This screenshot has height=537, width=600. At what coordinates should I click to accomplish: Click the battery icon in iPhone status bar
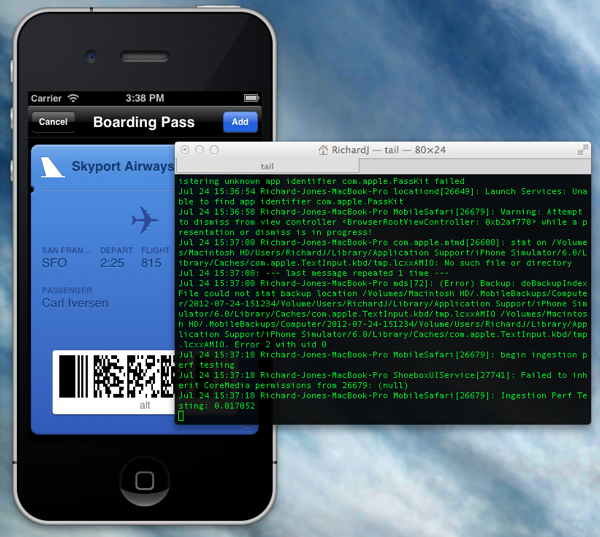251,98
